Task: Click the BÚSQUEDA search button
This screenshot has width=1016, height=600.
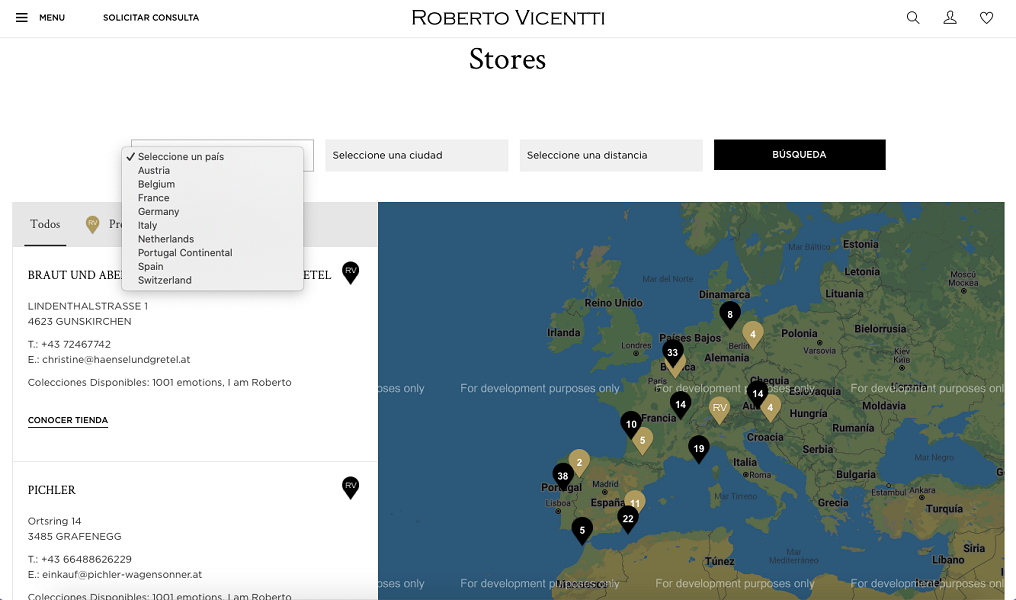Action: [x=800, y=155]
